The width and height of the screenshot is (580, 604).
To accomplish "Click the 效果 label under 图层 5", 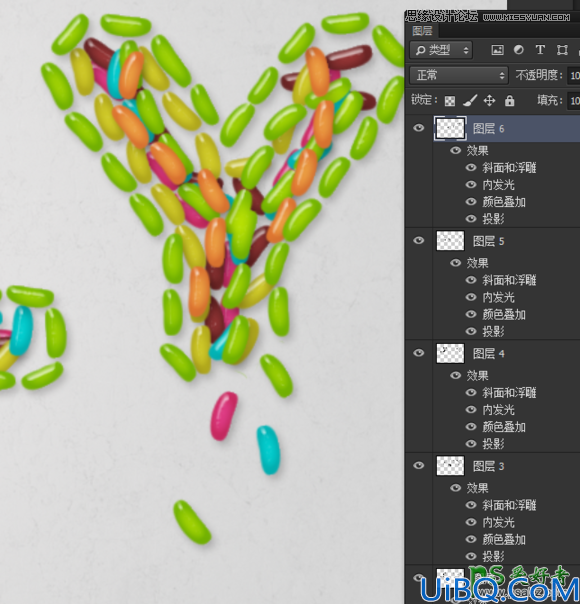I will (x=477, y=263).
